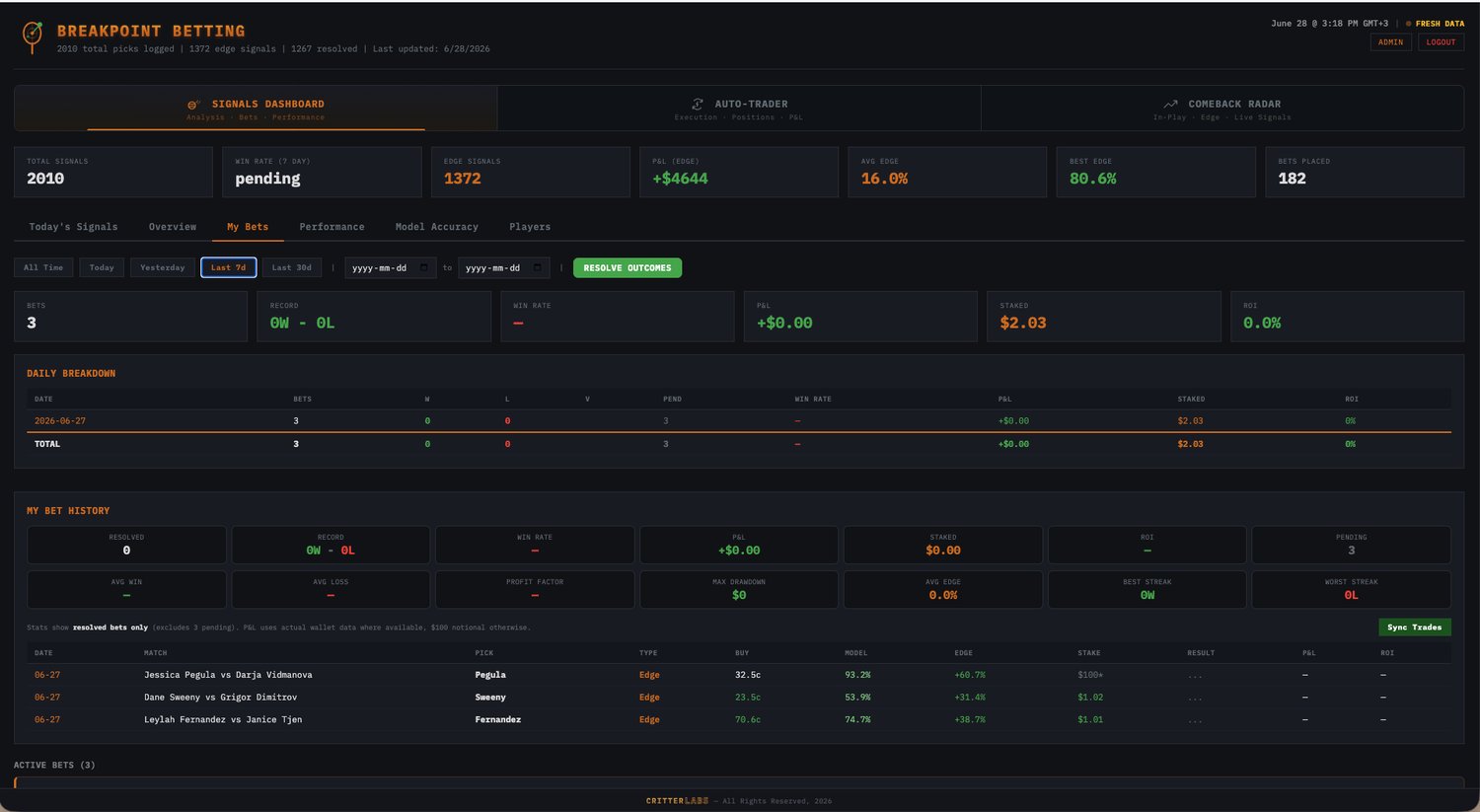Open the end date calendar picker icon
The image size is (1480, 812).
coord(538,267)
